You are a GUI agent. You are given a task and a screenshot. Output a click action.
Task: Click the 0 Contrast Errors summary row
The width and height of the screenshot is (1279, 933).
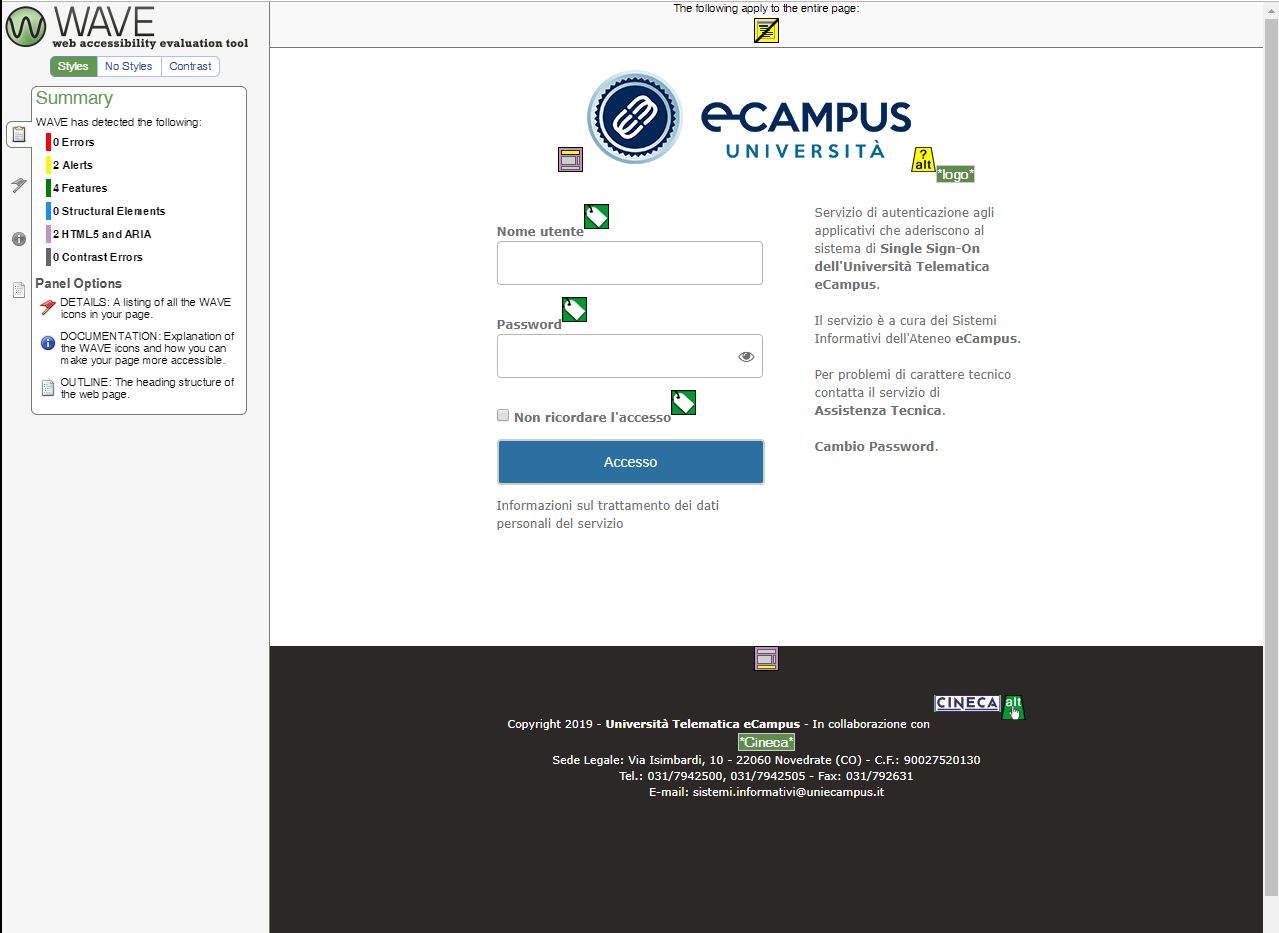pyautogui.click(x=97, y=257)
